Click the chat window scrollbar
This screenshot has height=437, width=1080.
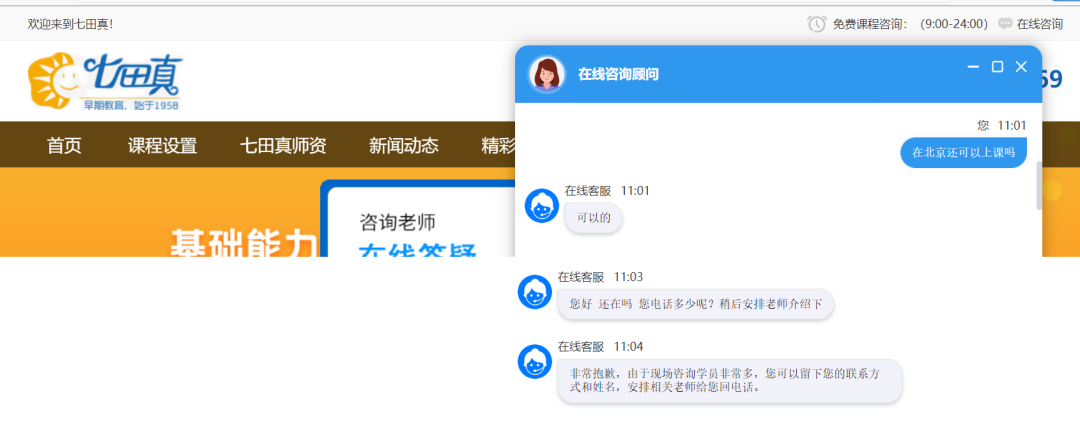(1038, 185)
